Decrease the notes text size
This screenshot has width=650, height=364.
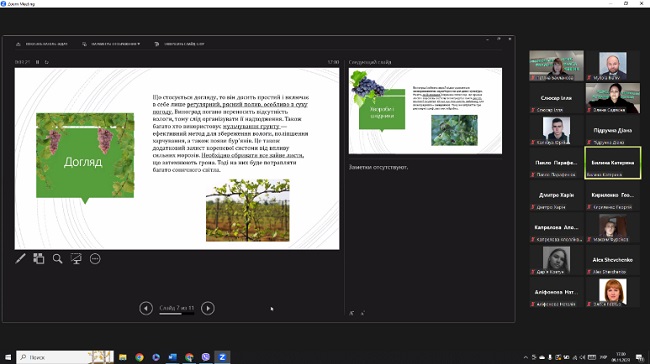363,313
